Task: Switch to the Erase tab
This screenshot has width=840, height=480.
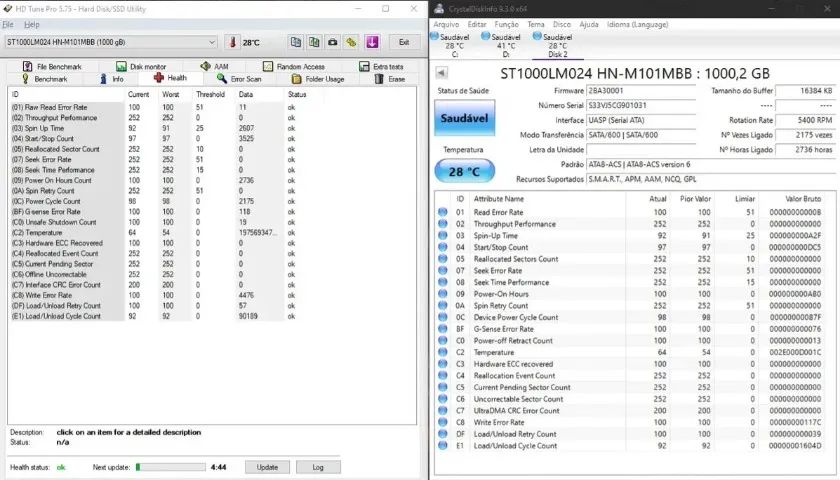Action: 389,79
